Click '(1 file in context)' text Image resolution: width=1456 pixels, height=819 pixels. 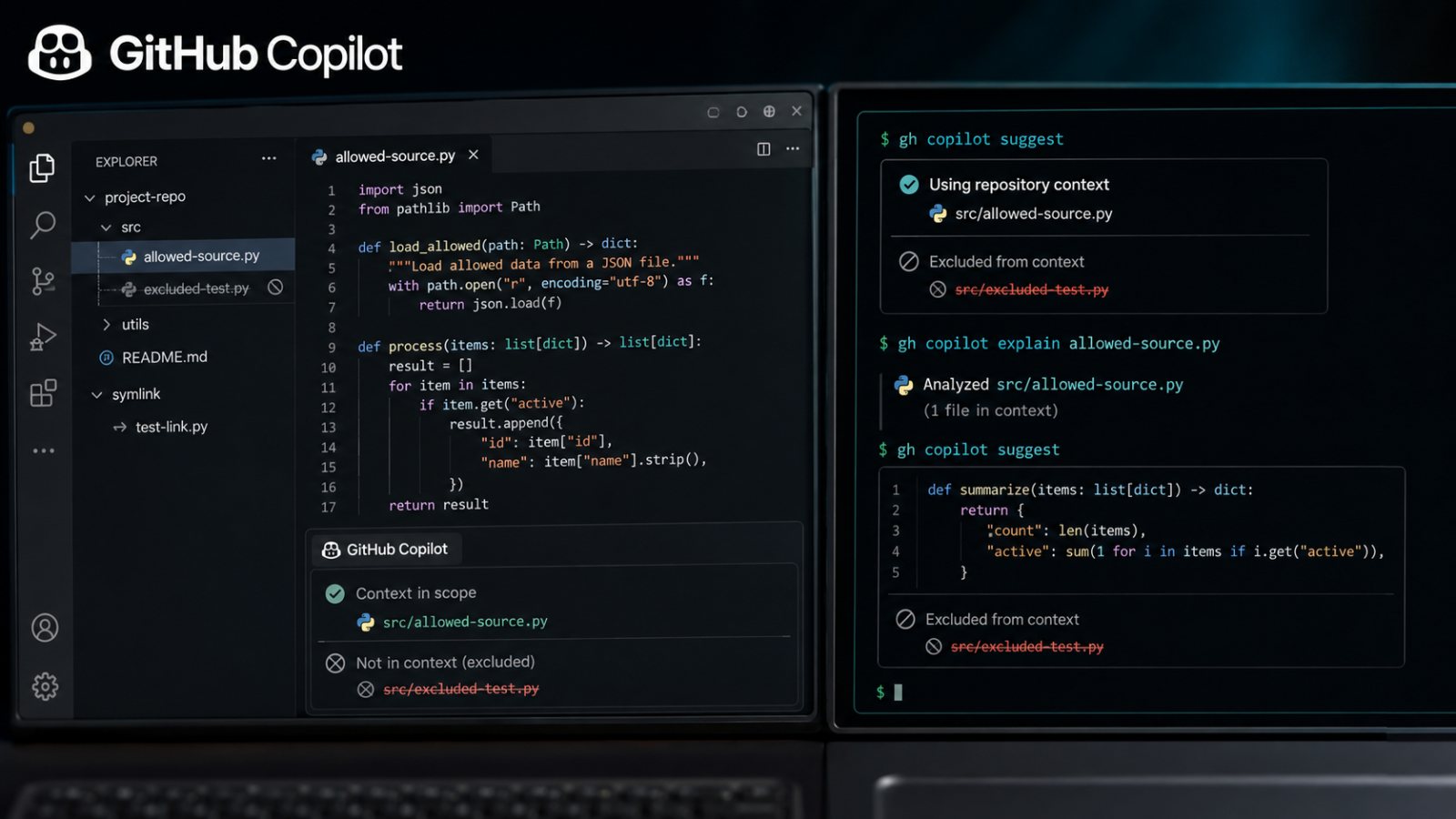point(990,410)
